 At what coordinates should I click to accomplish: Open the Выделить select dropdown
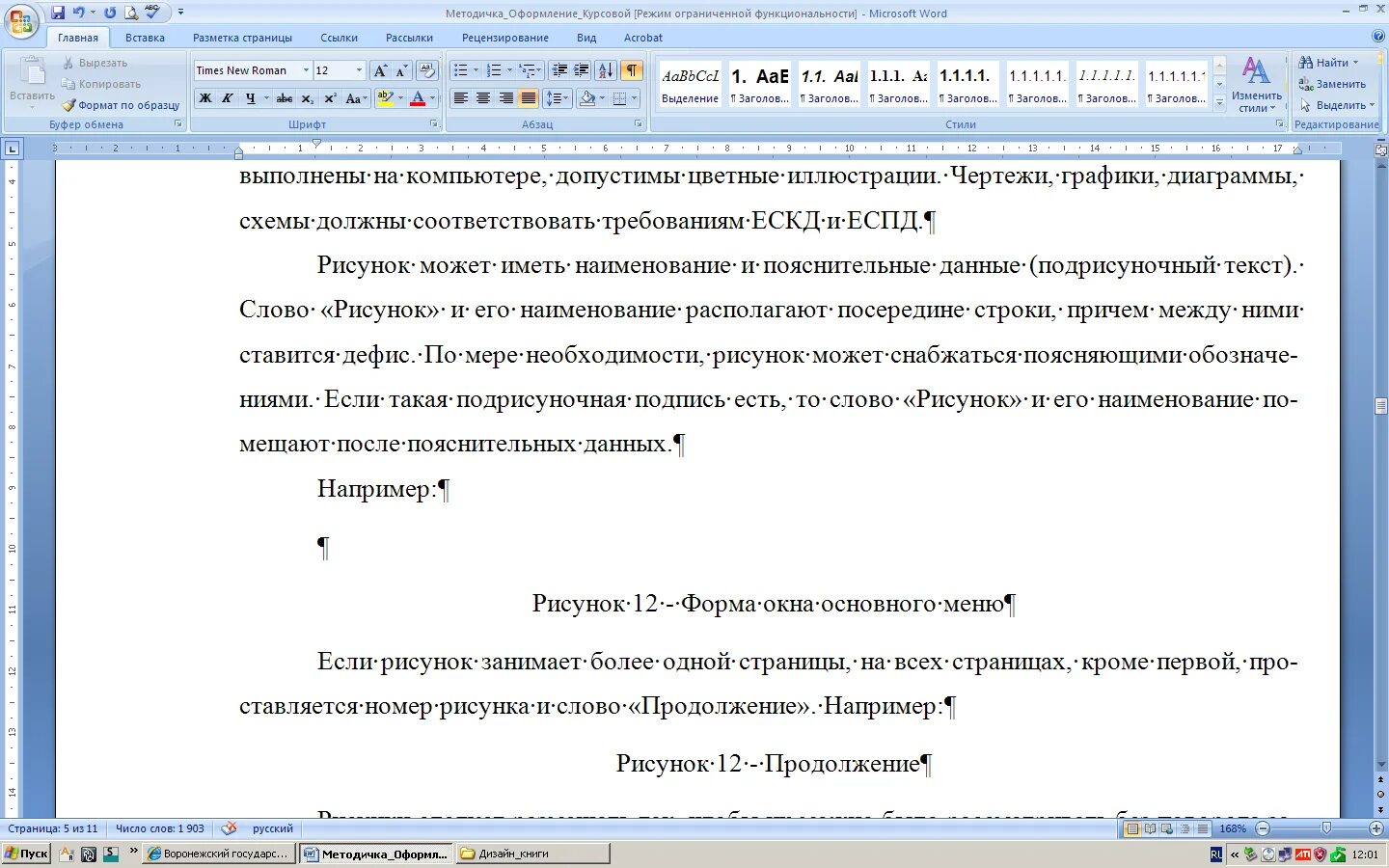(x=1337, y=105)
